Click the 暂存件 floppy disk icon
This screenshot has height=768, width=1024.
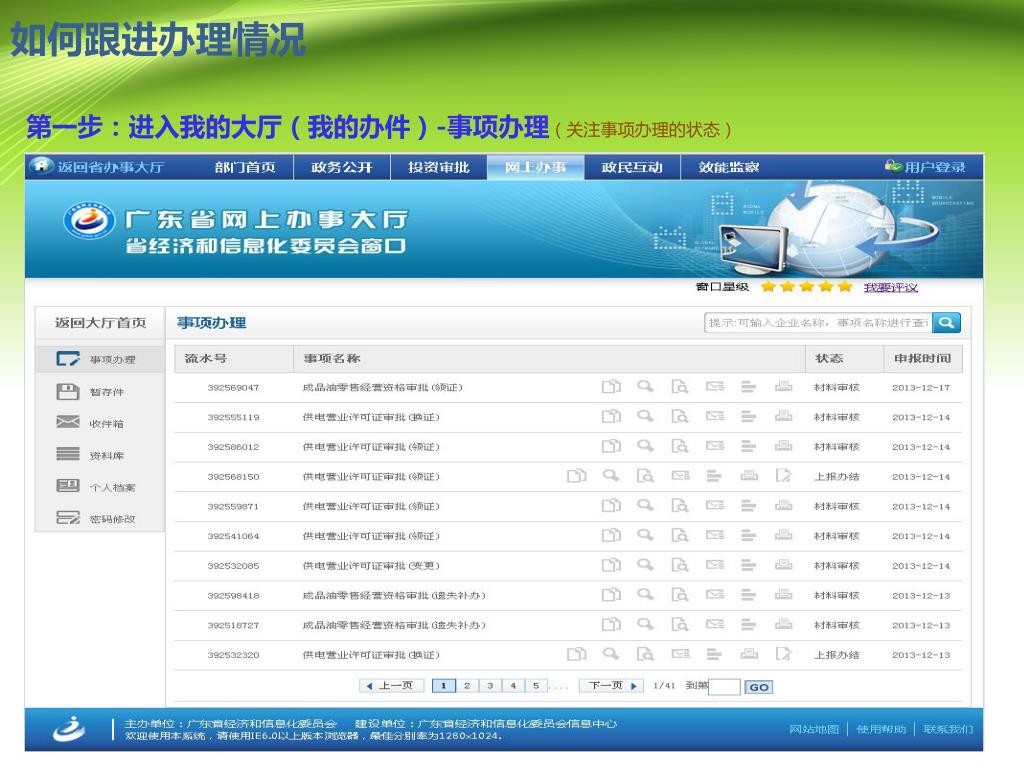pyautogui.click(x=67, y=391)
